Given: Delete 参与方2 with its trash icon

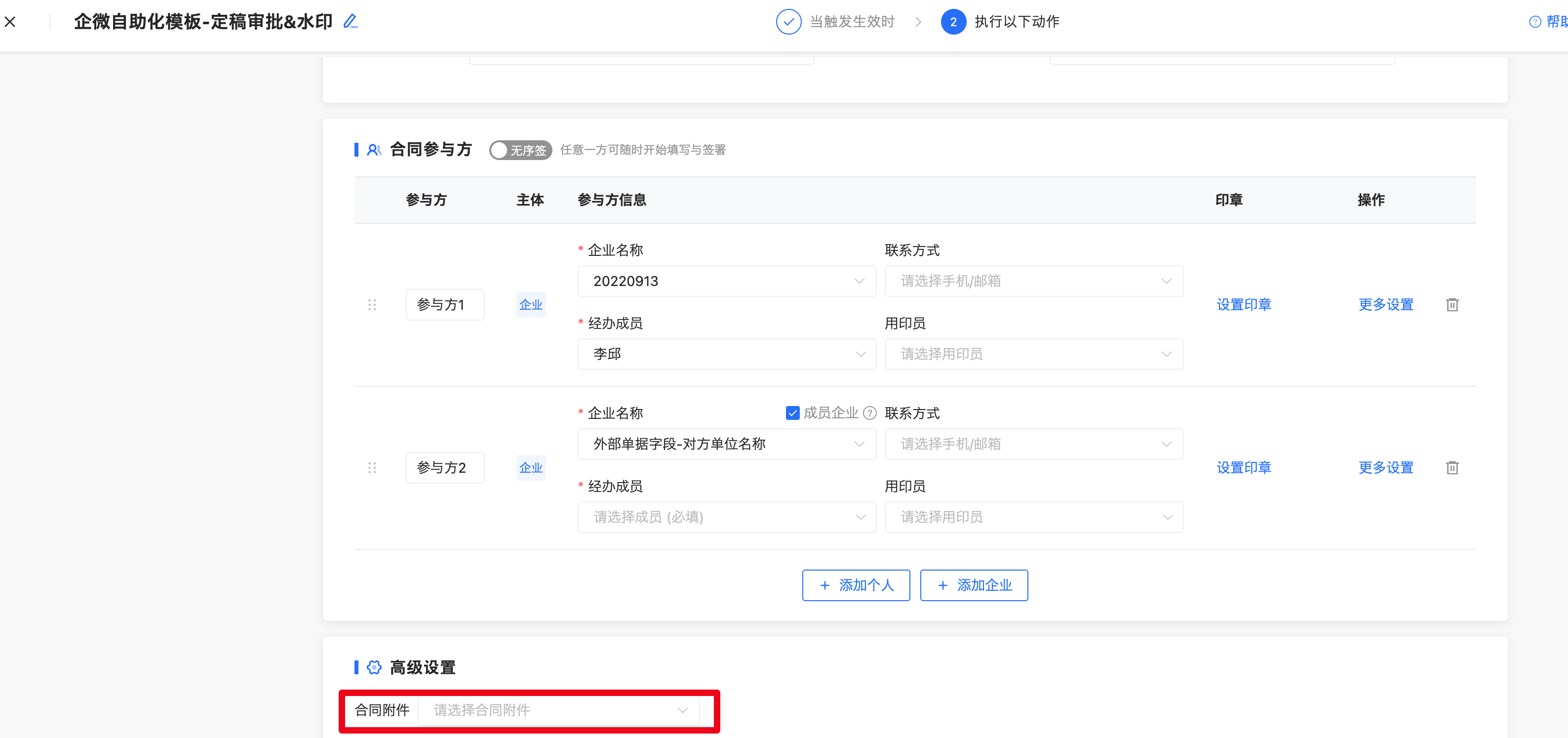Looking at the screenshot, I should click(1452, 468).
